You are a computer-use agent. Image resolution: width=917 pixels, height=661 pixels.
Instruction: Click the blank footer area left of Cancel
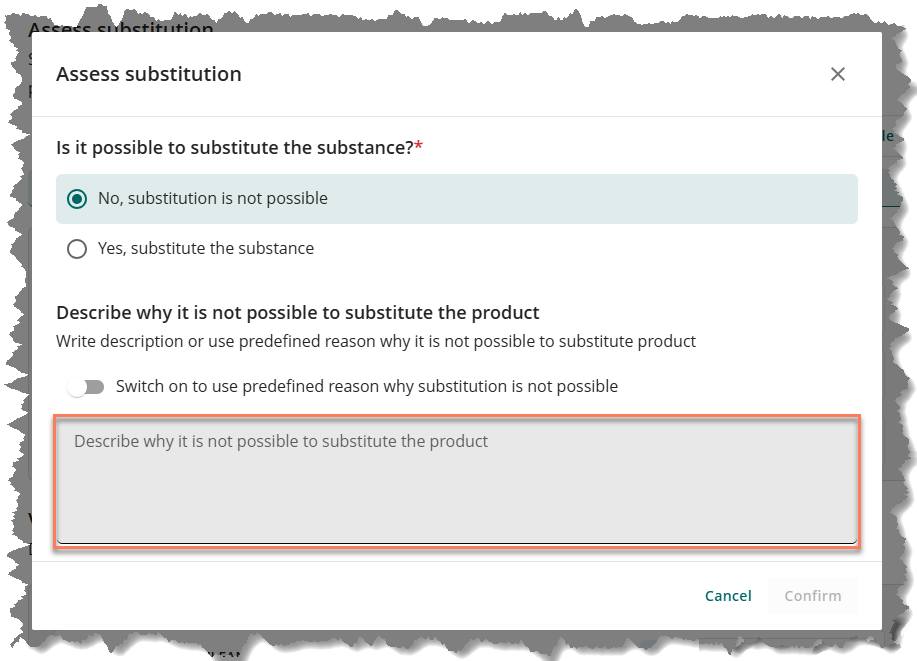point(350,596)
